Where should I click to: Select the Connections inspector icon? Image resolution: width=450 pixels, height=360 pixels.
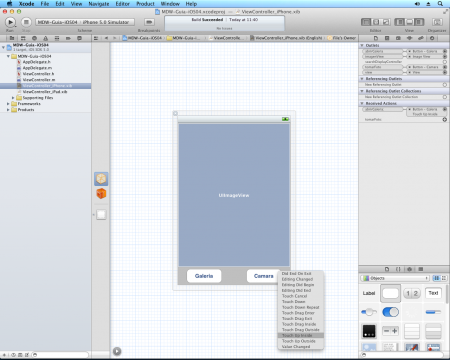pyautogui.click(x=432, y=38)
